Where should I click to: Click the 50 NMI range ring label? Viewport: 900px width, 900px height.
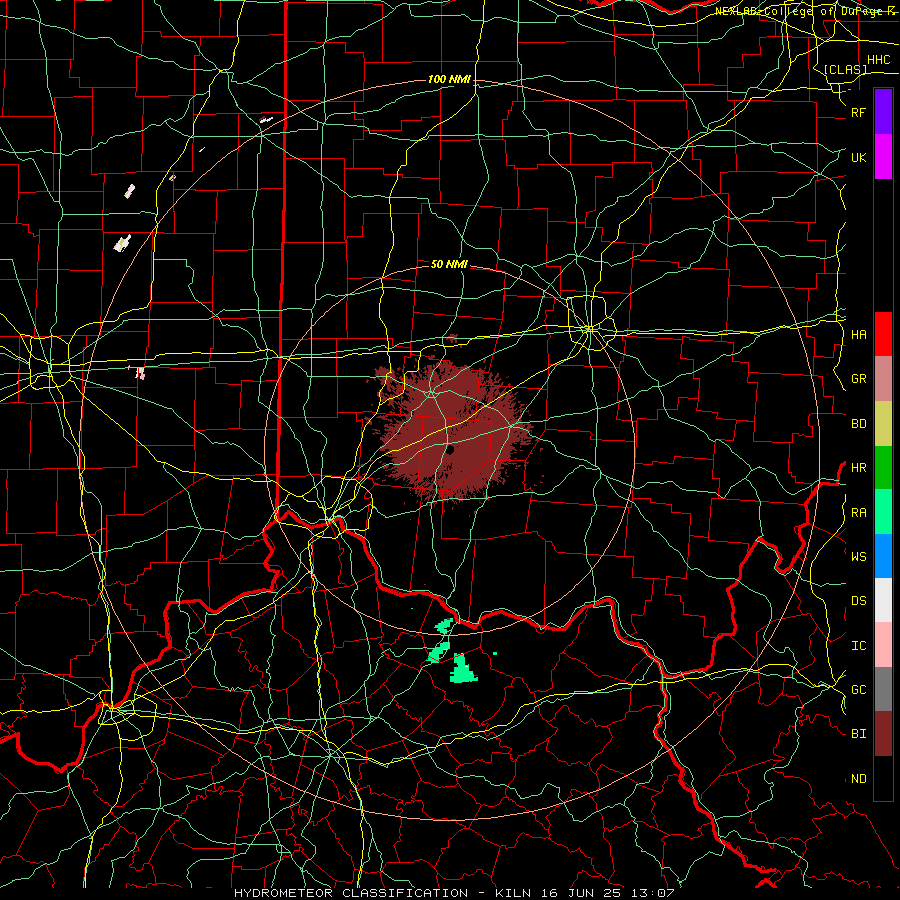(449, 264)
